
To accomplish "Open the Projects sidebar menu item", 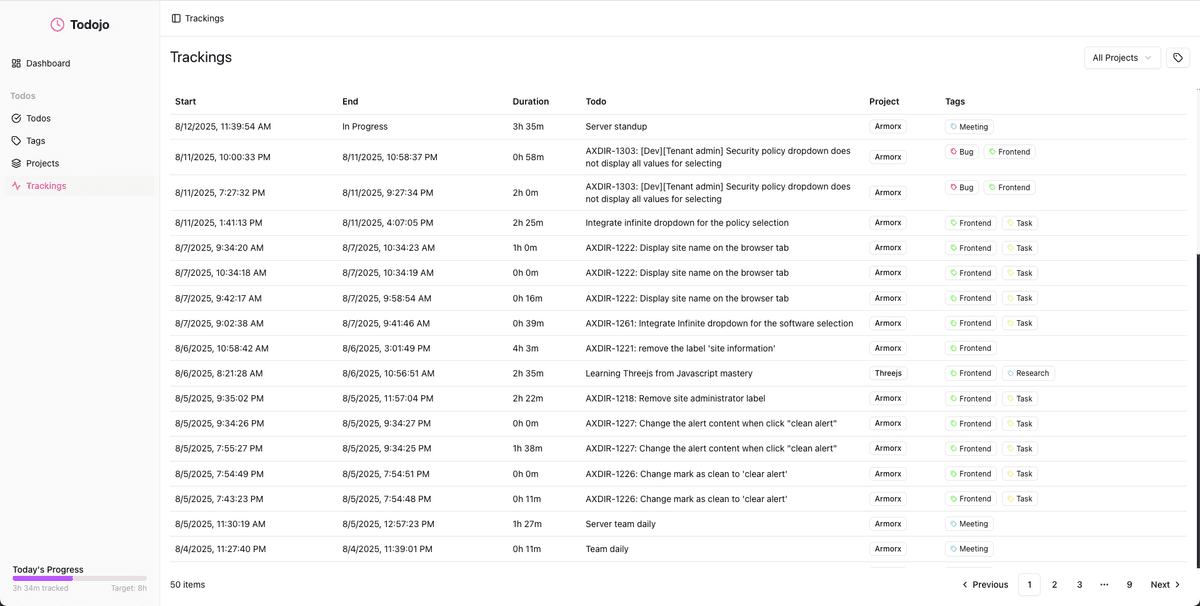I will point(42,163).
